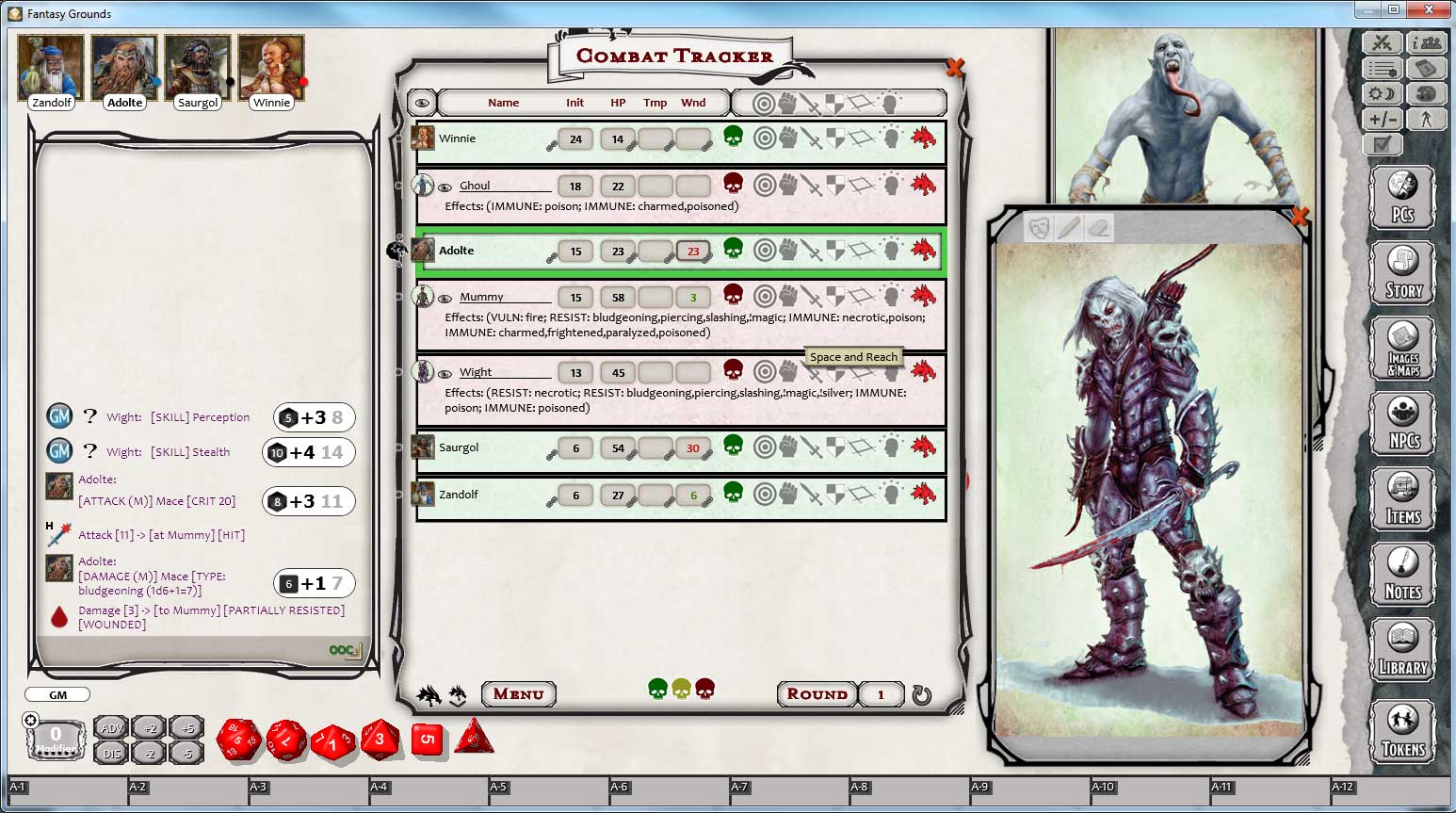1456x813 pixels.
Task: Open the checkmark options icon
Action: (1382, 145)
